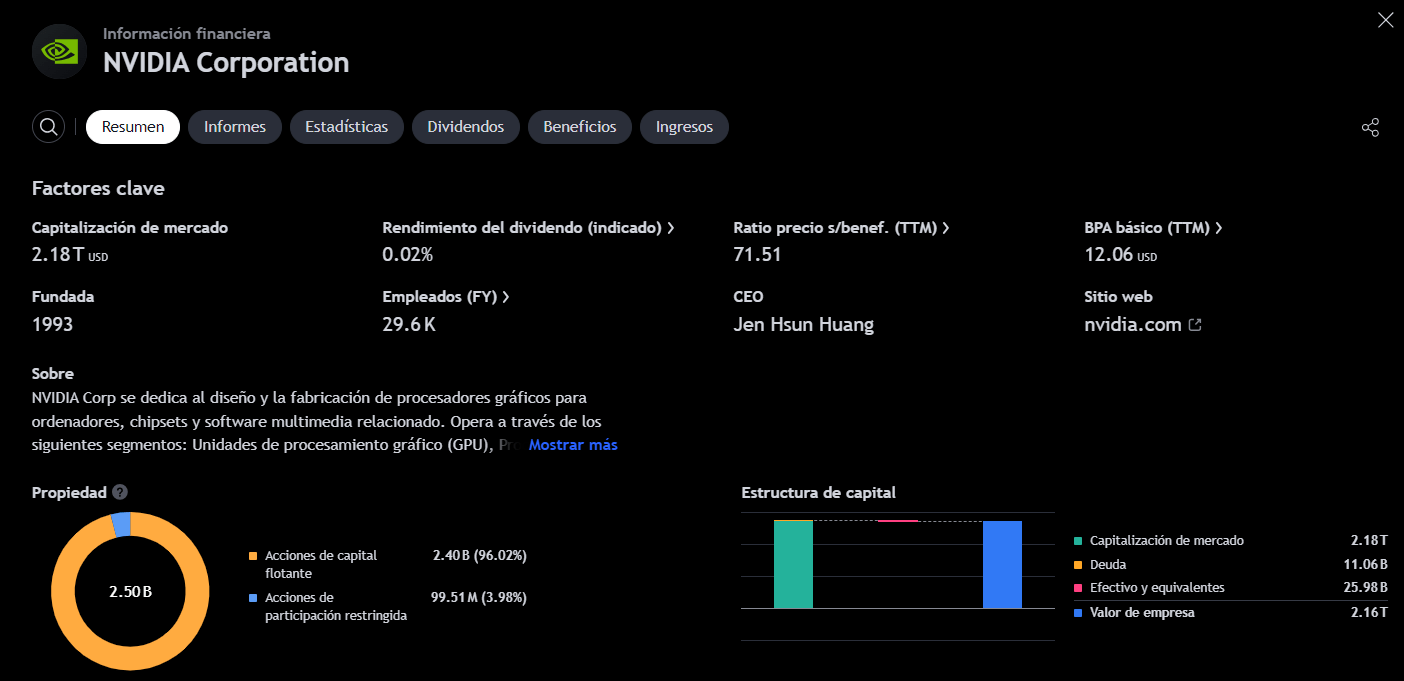Click the share icon at top right

click(x=1370, y=127)
